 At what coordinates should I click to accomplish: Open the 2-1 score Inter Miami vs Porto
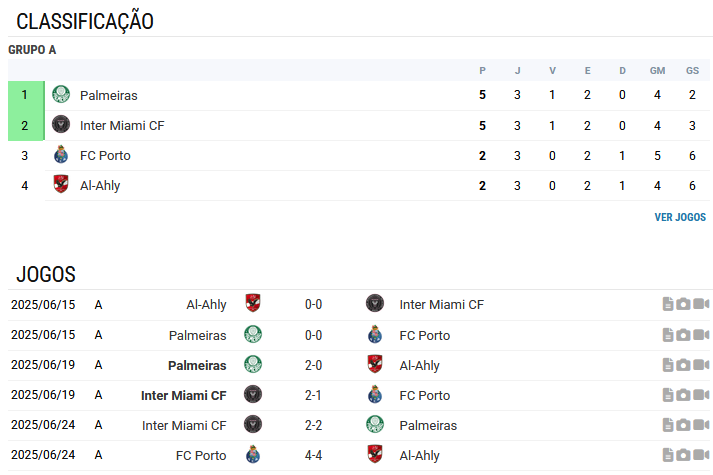click(313, 395)
